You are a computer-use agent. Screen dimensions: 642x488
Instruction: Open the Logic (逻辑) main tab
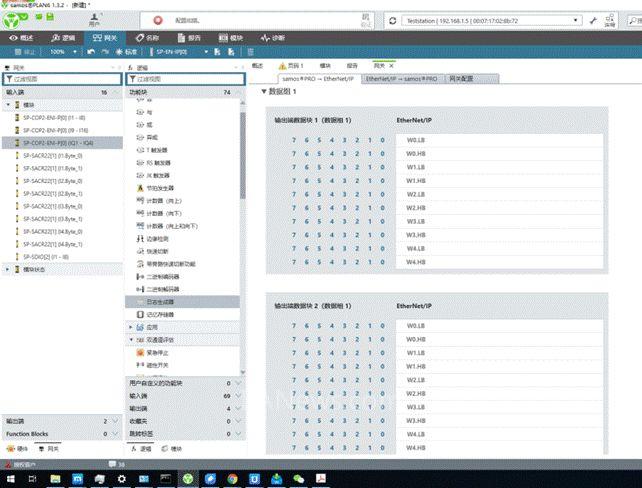pyautogui.click(x=63, y=38)
